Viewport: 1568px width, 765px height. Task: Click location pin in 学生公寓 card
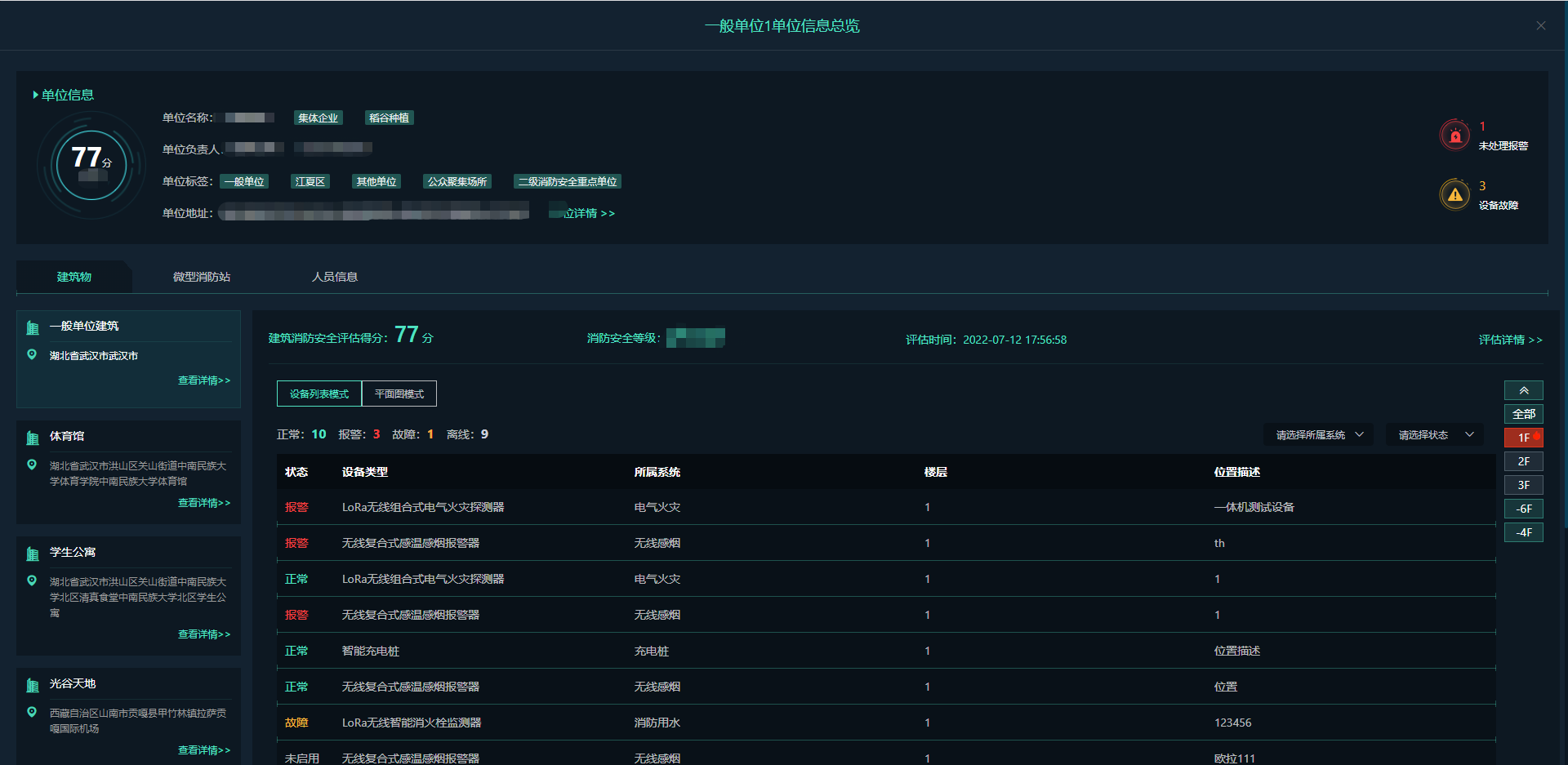32,581
